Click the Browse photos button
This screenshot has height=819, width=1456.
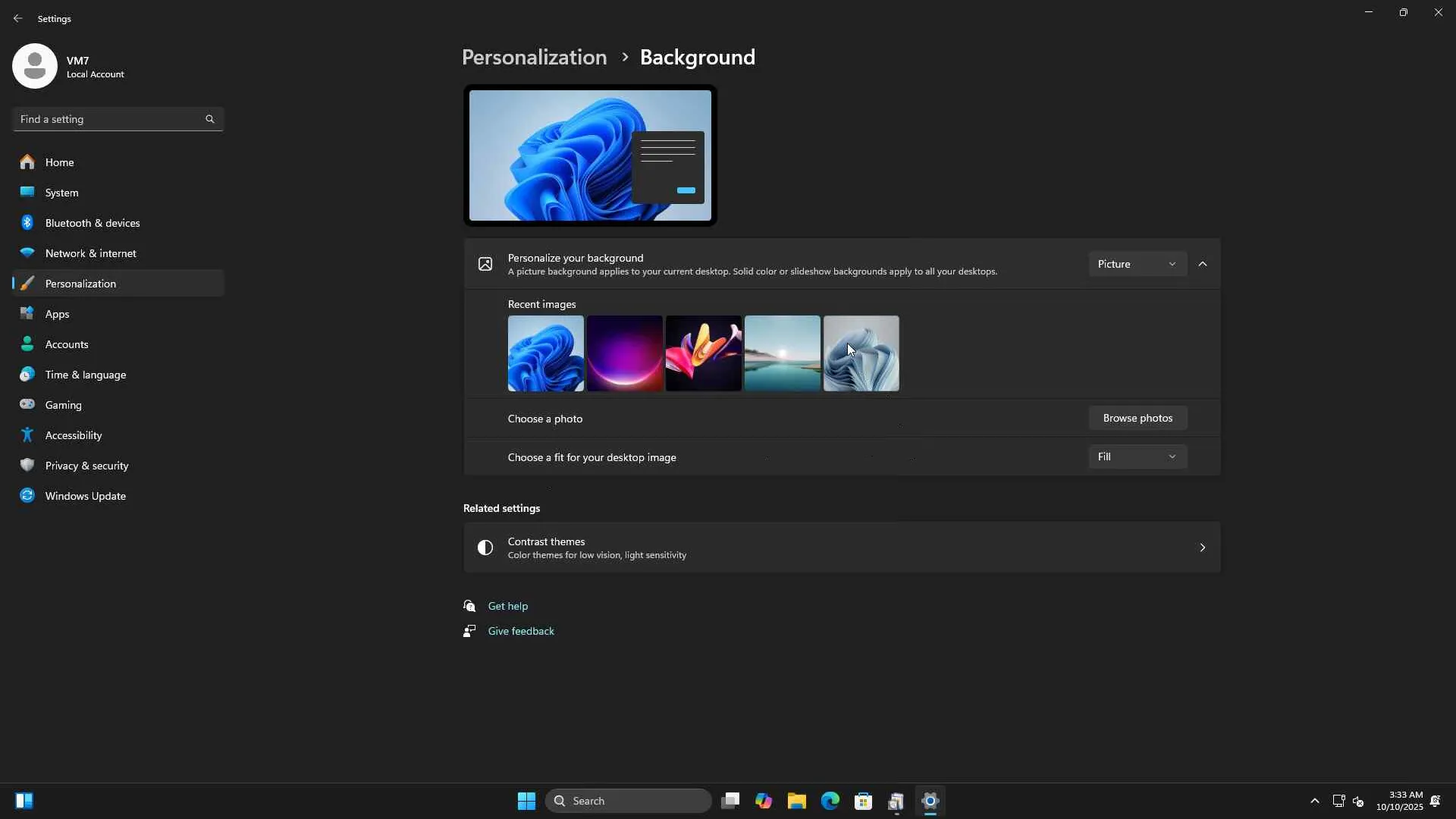(1137, 418)
